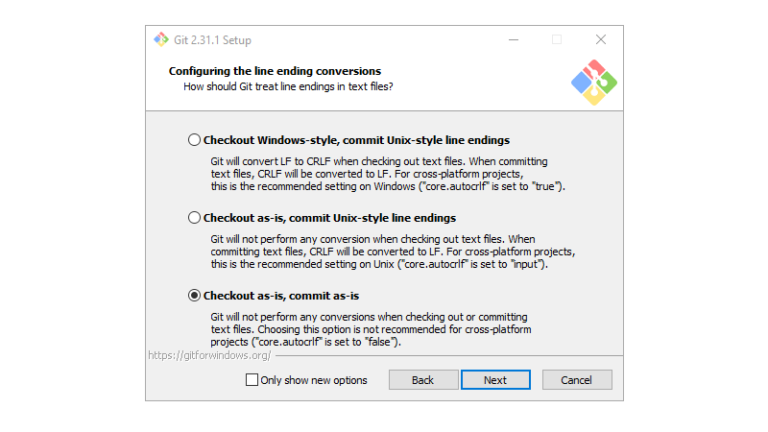Click the Configuring the line ending conversions heading
The width and height of the screenshot is (768, 432).
pyautogui.click(x=275, y=71)
